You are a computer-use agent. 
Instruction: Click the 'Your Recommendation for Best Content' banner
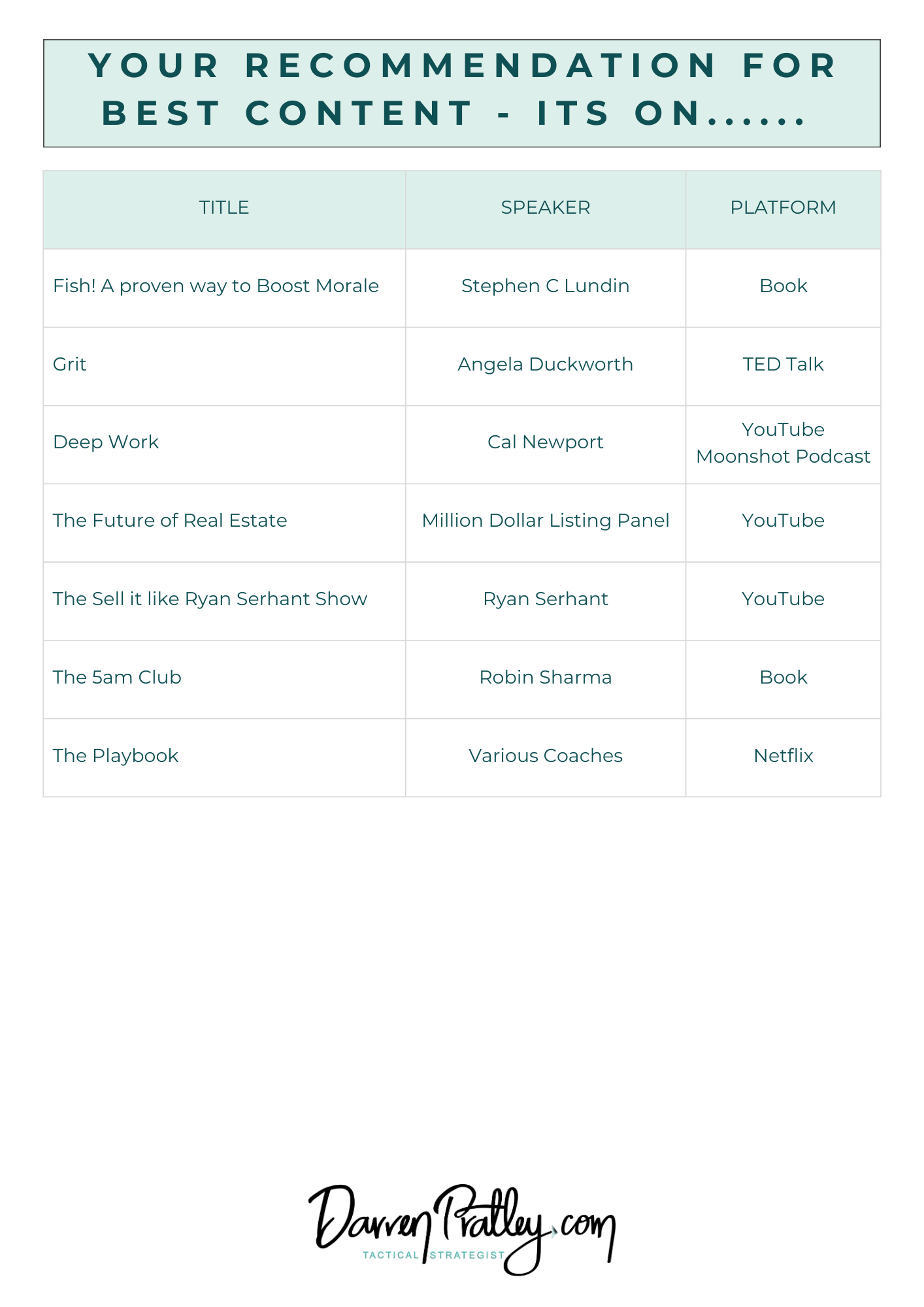coord(461,93)
